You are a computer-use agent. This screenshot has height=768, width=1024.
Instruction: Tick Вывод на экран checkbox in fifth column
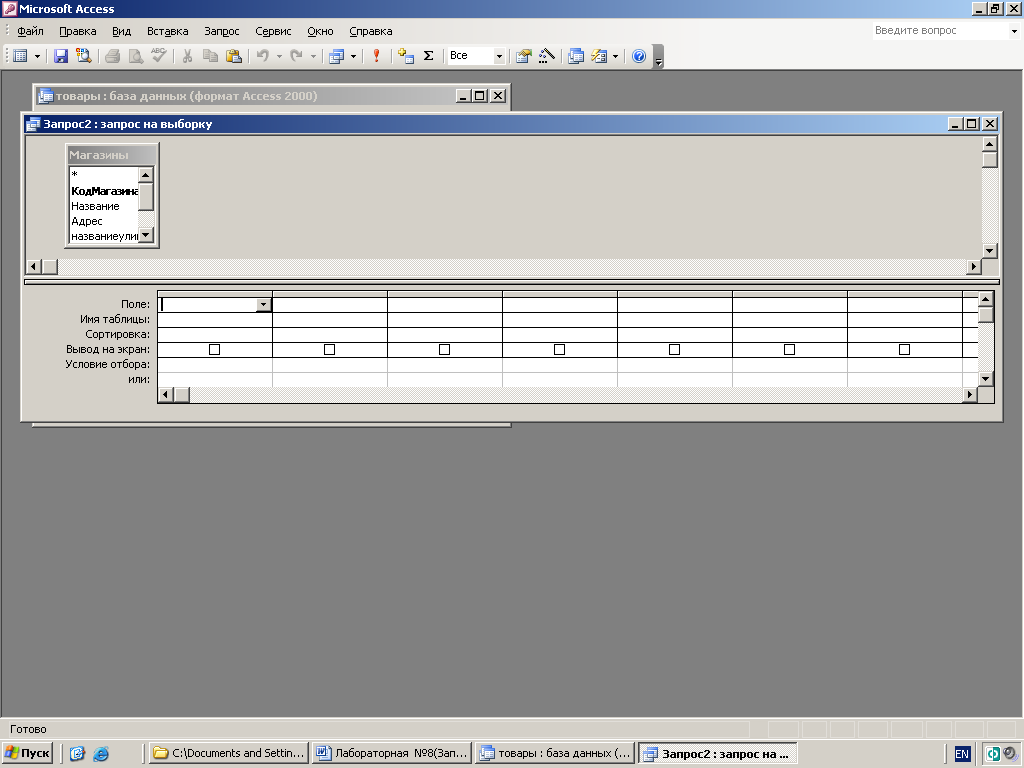[x=674, y=350]
